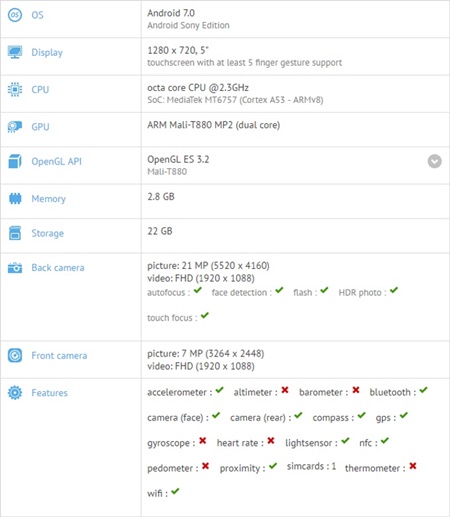Screen dimensions: 450x517
Task: Select the Front camera label
Action: [59, 356]
